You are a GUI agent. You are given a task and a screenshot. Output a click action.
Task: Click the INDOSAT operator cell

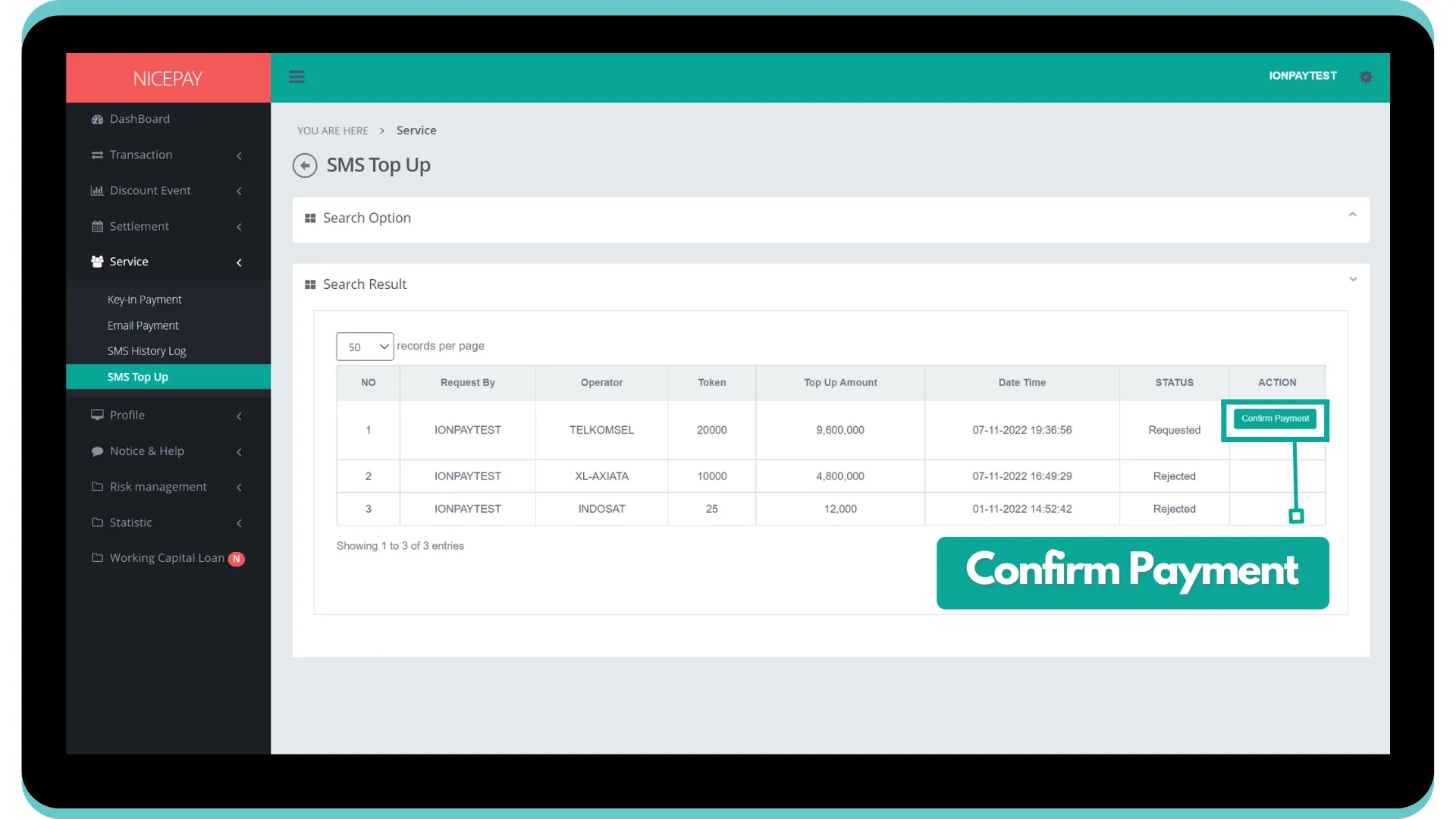(x=601, y=509)
